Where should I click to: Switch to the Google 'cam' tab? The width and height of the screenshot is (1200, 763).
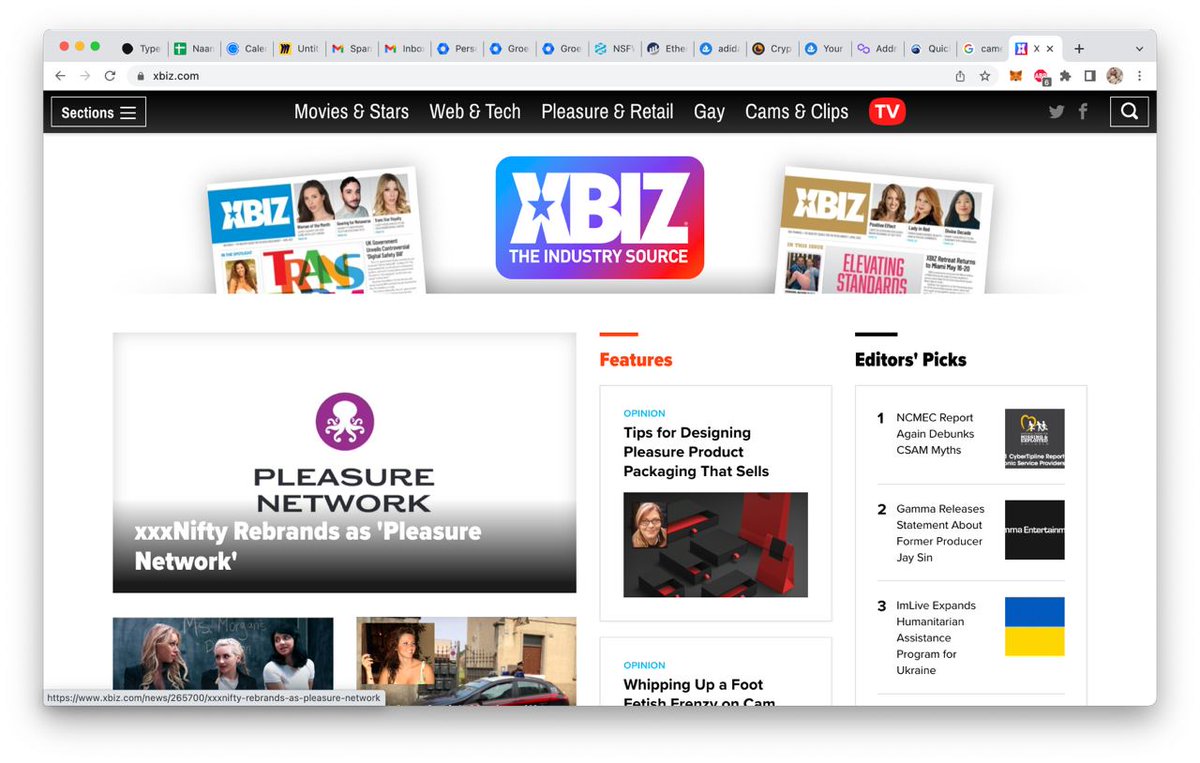pyautogui.click(x=983, y=48)
